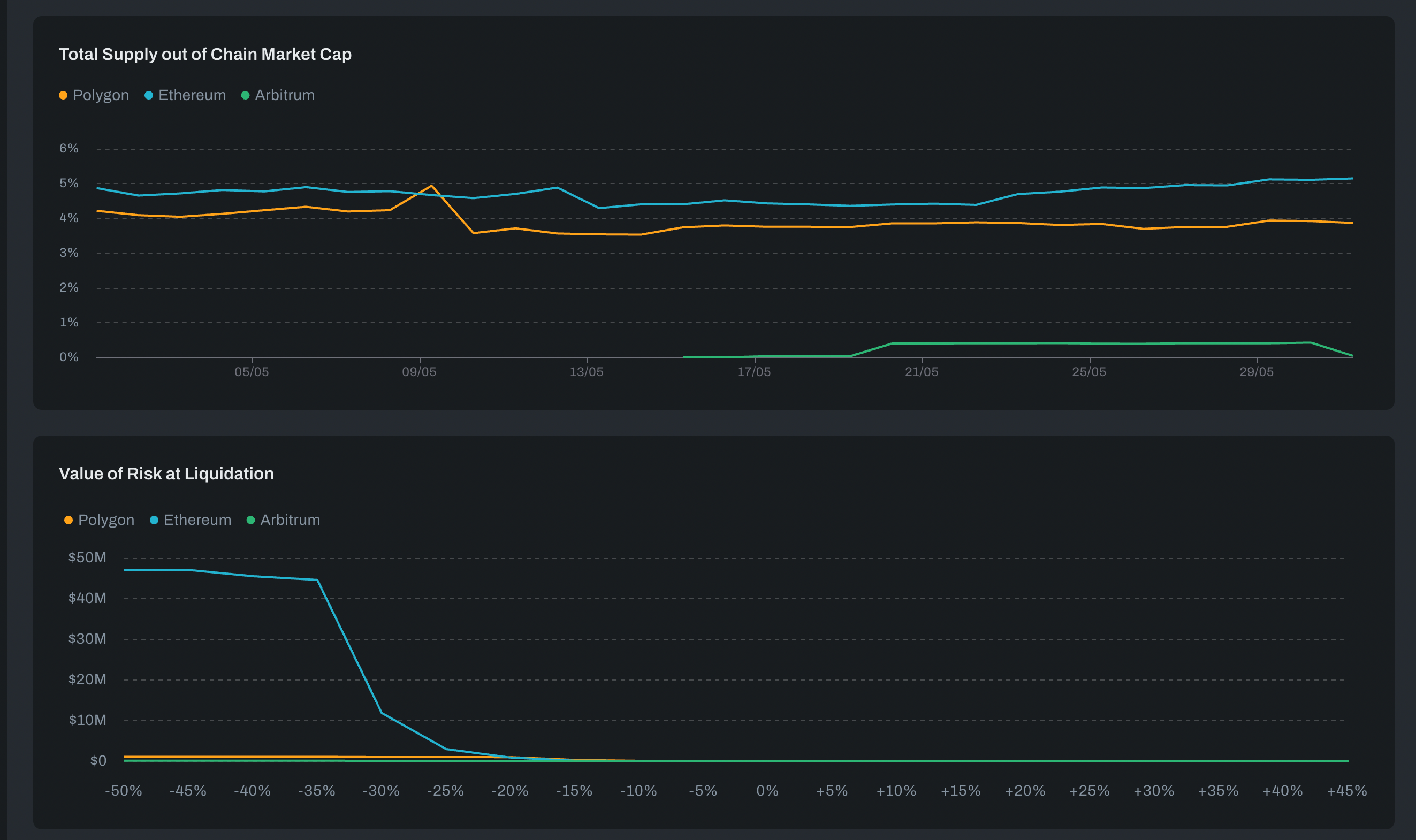Click the 6% y-axis label
The image size is (1416, 840).
point(69,148)
